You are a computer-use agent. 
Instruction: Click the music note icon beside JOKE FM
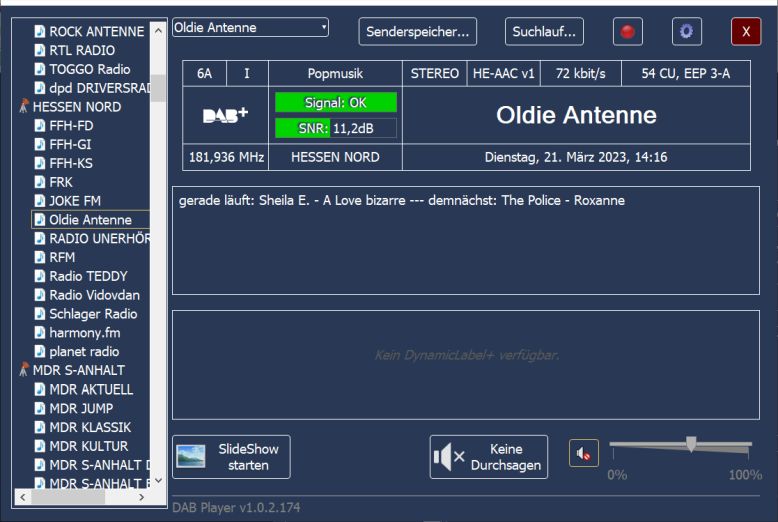coord(40,201)
